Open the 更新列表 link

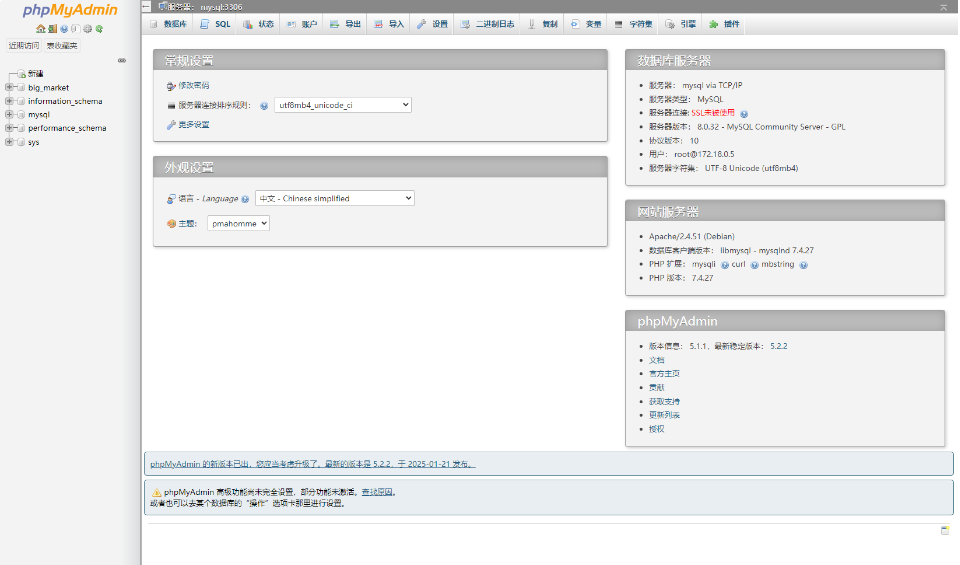pyautogui.click(x=664, y=415)
